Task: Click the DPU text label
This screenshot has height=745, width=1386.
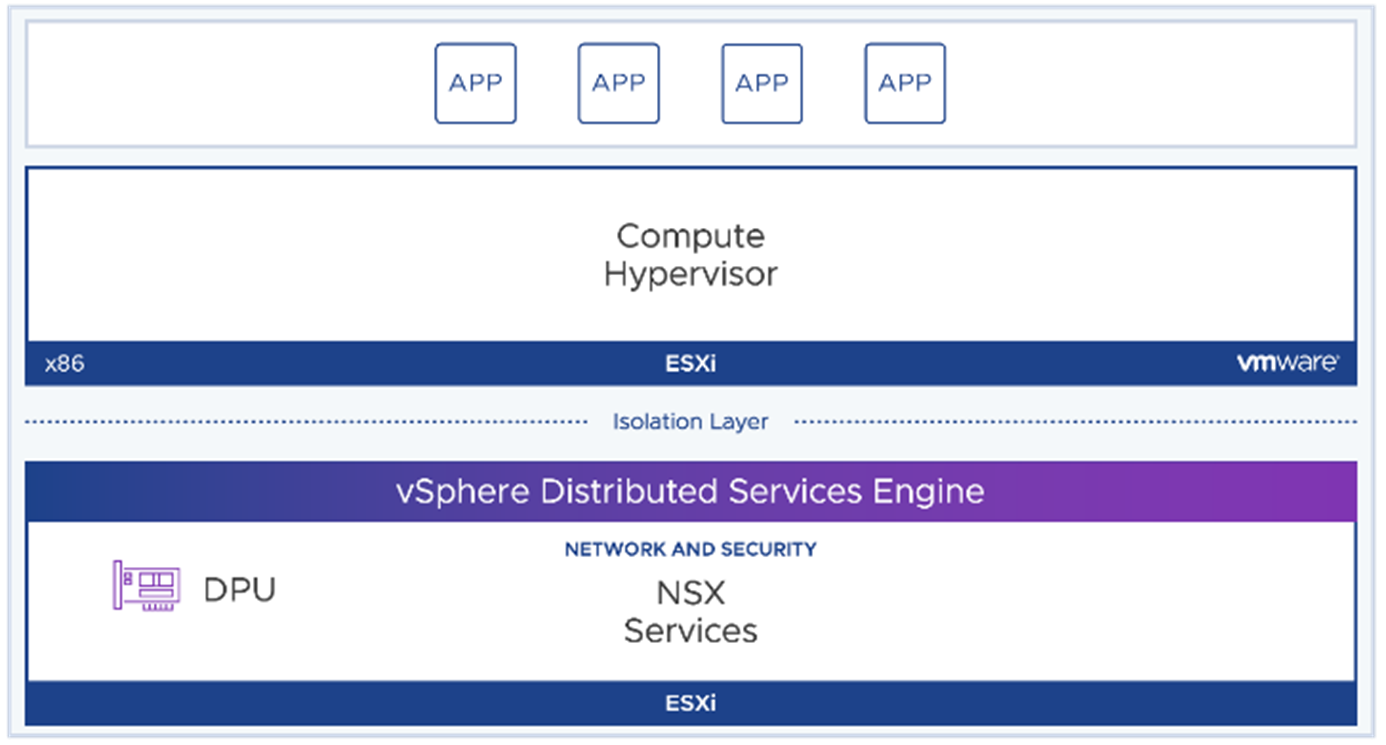Action: click(239, 590)
